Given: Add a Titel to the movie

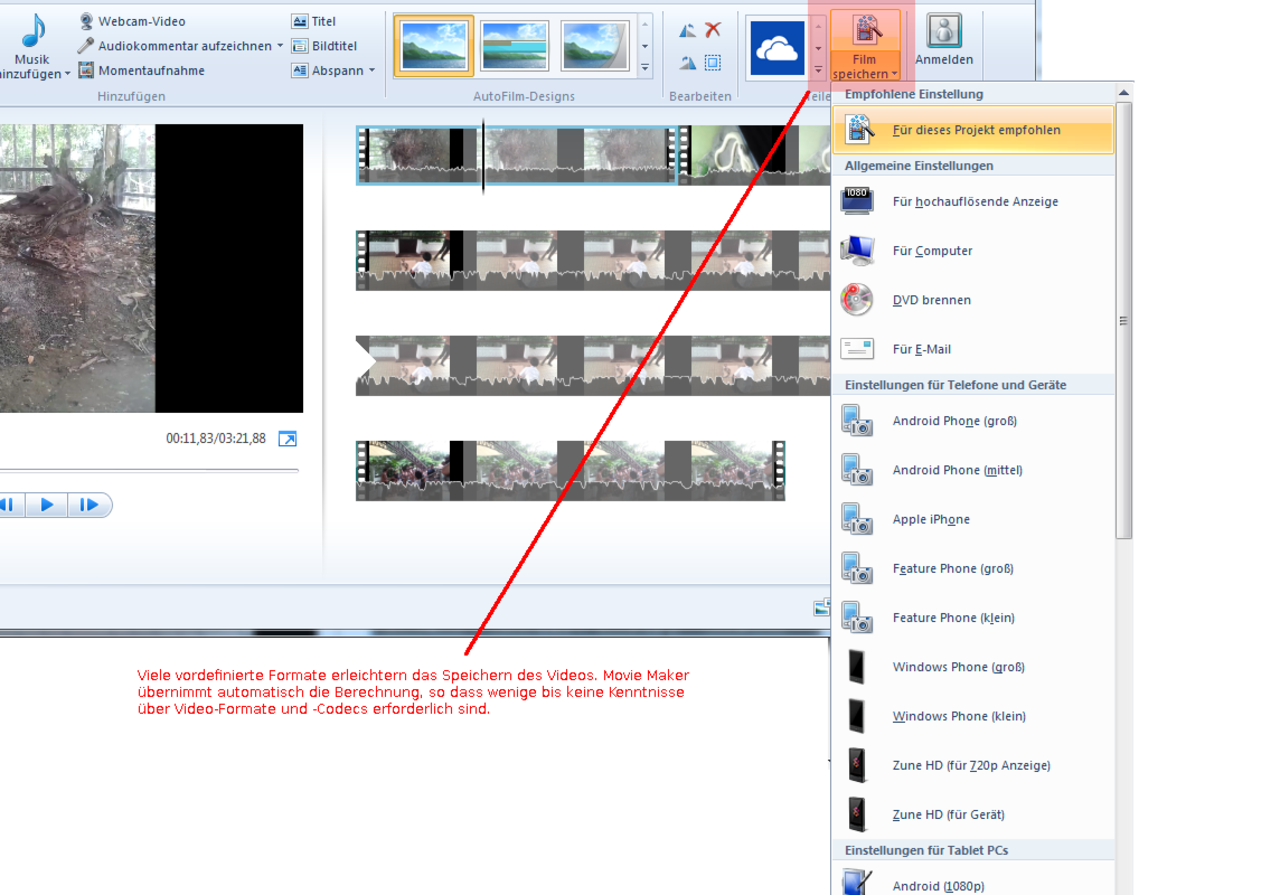Looking at the screenshot, I should click(x=314, y=21).
